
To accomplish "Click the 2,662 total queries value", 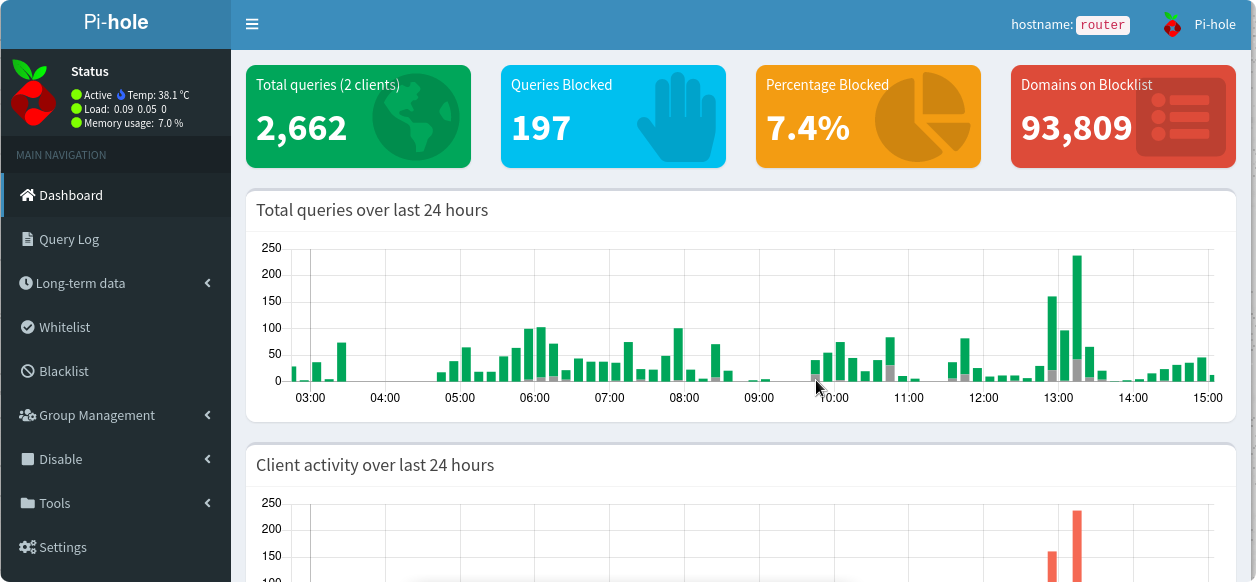I will (x=302, y=127).
